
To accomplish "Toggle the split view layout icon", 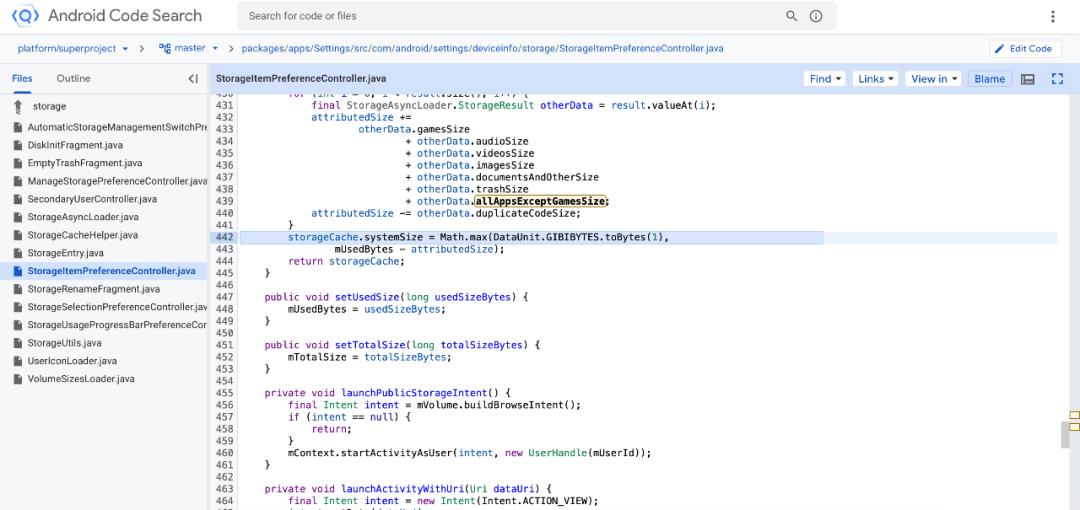I will (1027, 79).
